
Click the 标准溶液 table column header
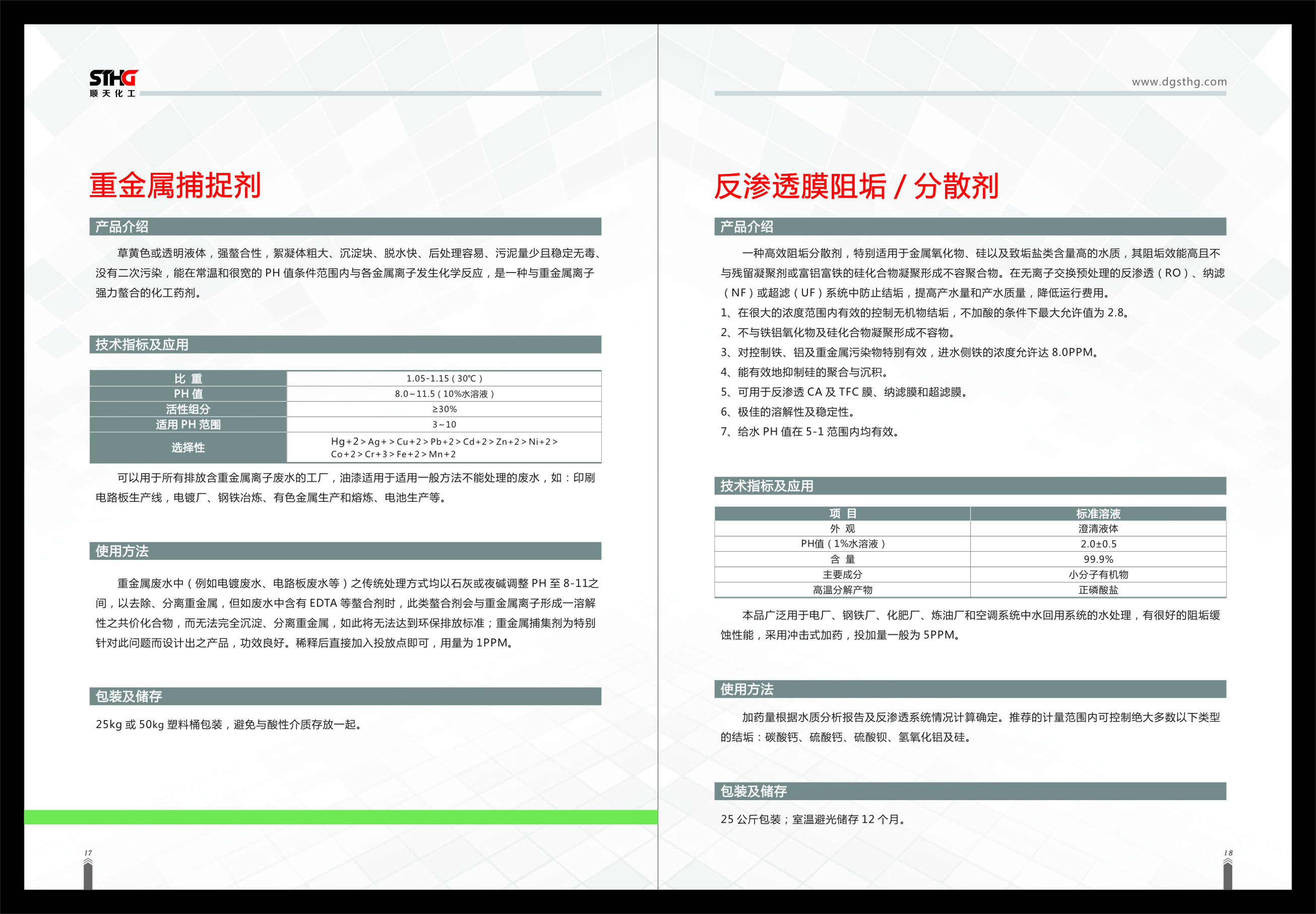pyautogui.click(x=1098, y=514)
